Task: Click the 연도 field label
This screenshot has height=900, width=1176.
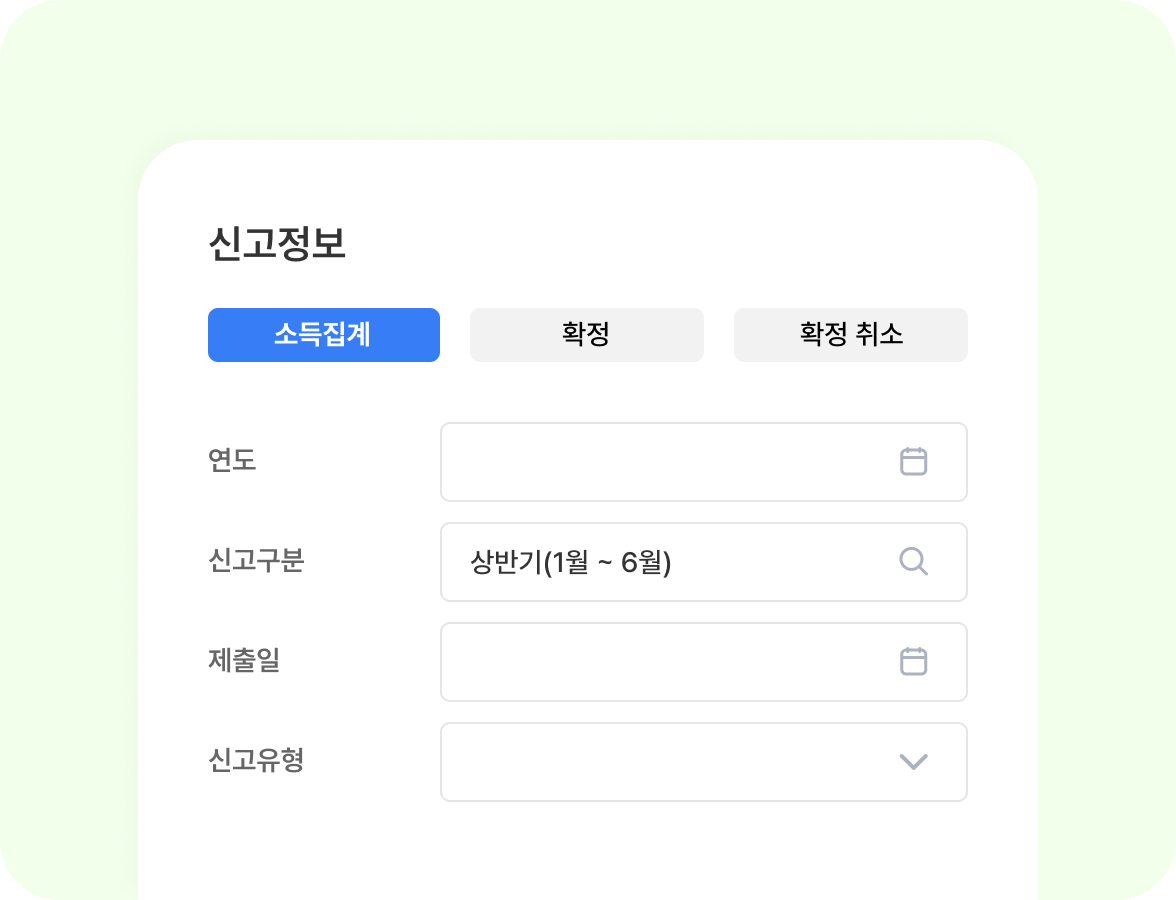Action: (232, 461)
